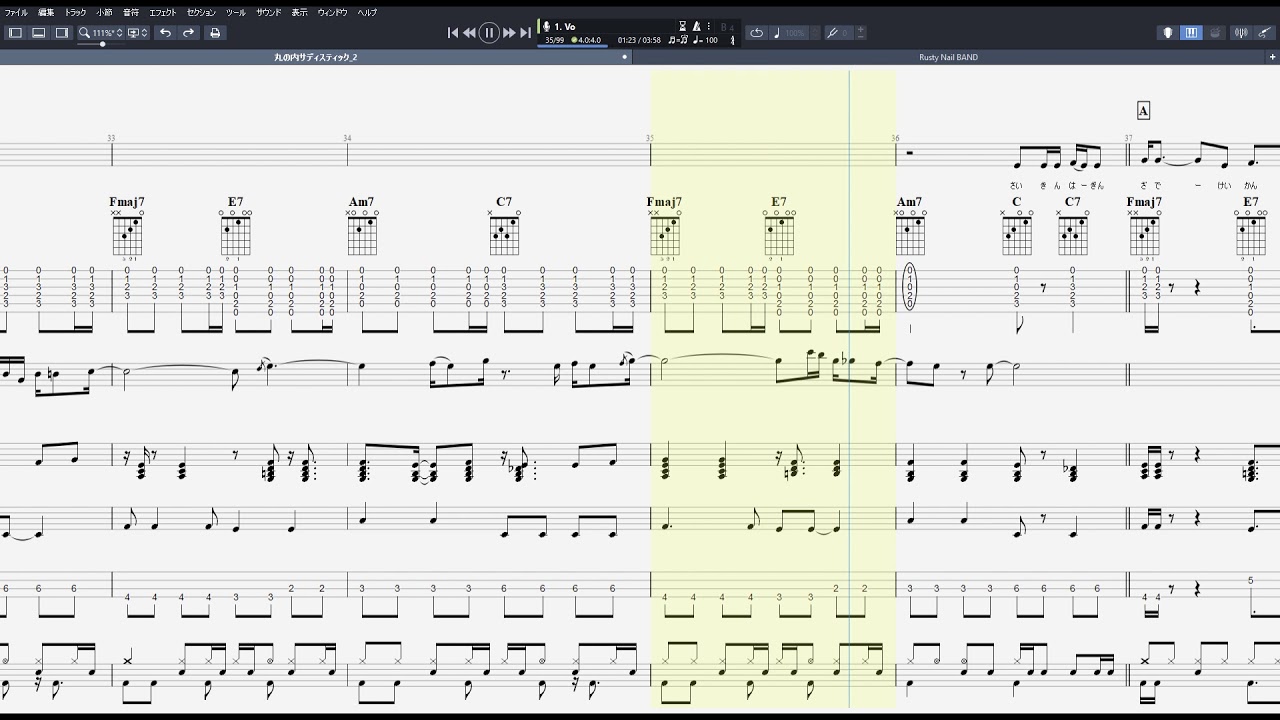Jump to the first bar

[452, 33]
